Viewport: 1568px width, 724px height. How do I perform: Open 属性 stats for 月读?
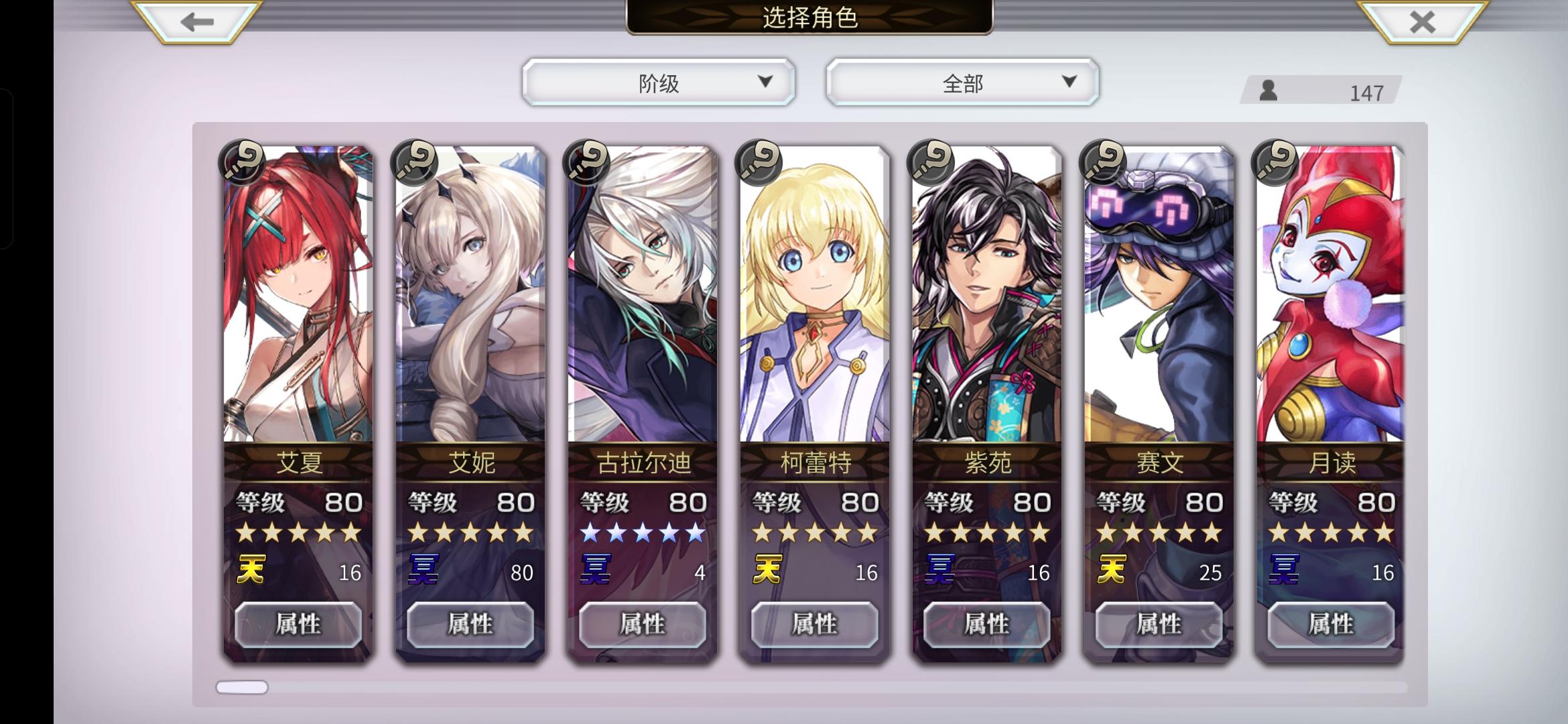tap(1331, 624)
